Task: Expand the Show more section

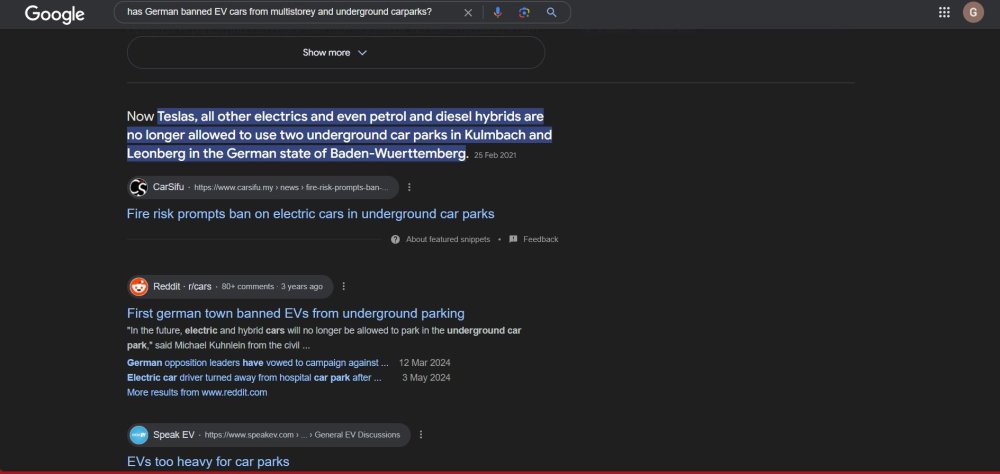Action: 335,52
